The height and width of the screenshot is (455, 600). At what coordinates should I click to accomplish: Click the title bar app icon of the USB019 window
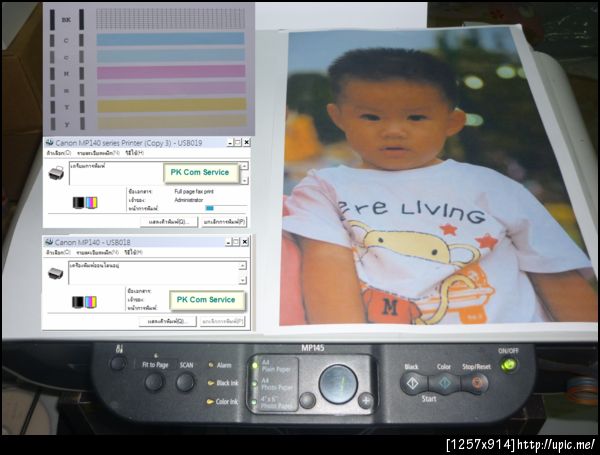click(x=49, y=143)
